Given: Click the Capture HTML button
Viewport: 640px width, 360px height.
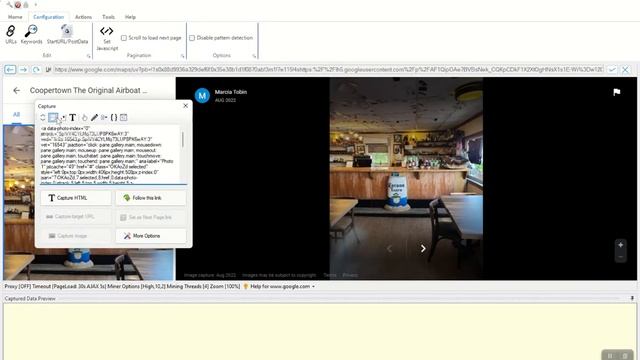Looking at the screenshot, I should pos(76,198).
